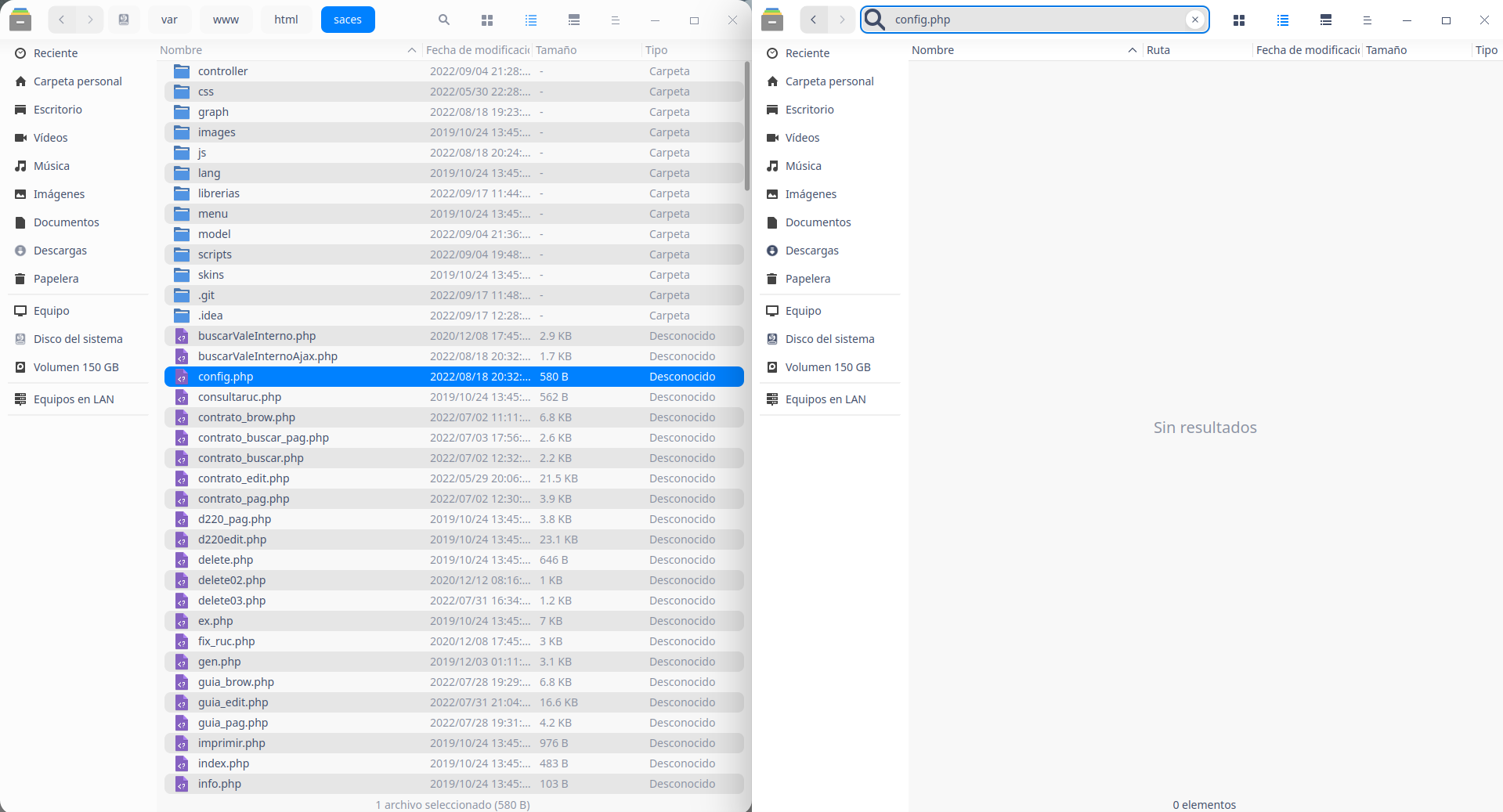Switch right window to icon grid view

(x=1239, y=20)
